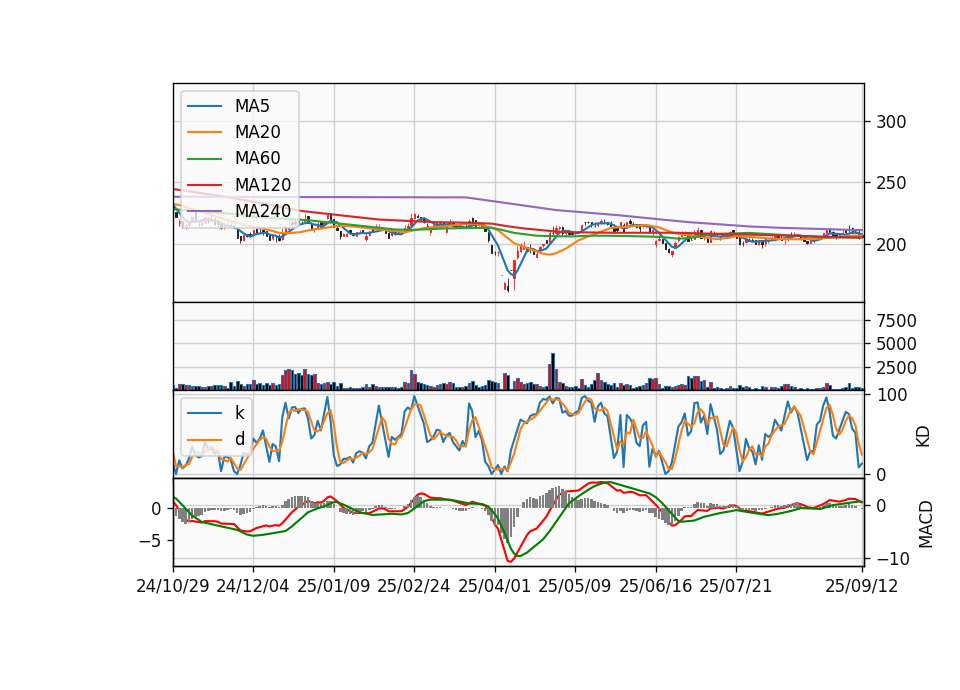Click the 25/02/24 date label
Viewport: 960px width, 690px height.
413,587
